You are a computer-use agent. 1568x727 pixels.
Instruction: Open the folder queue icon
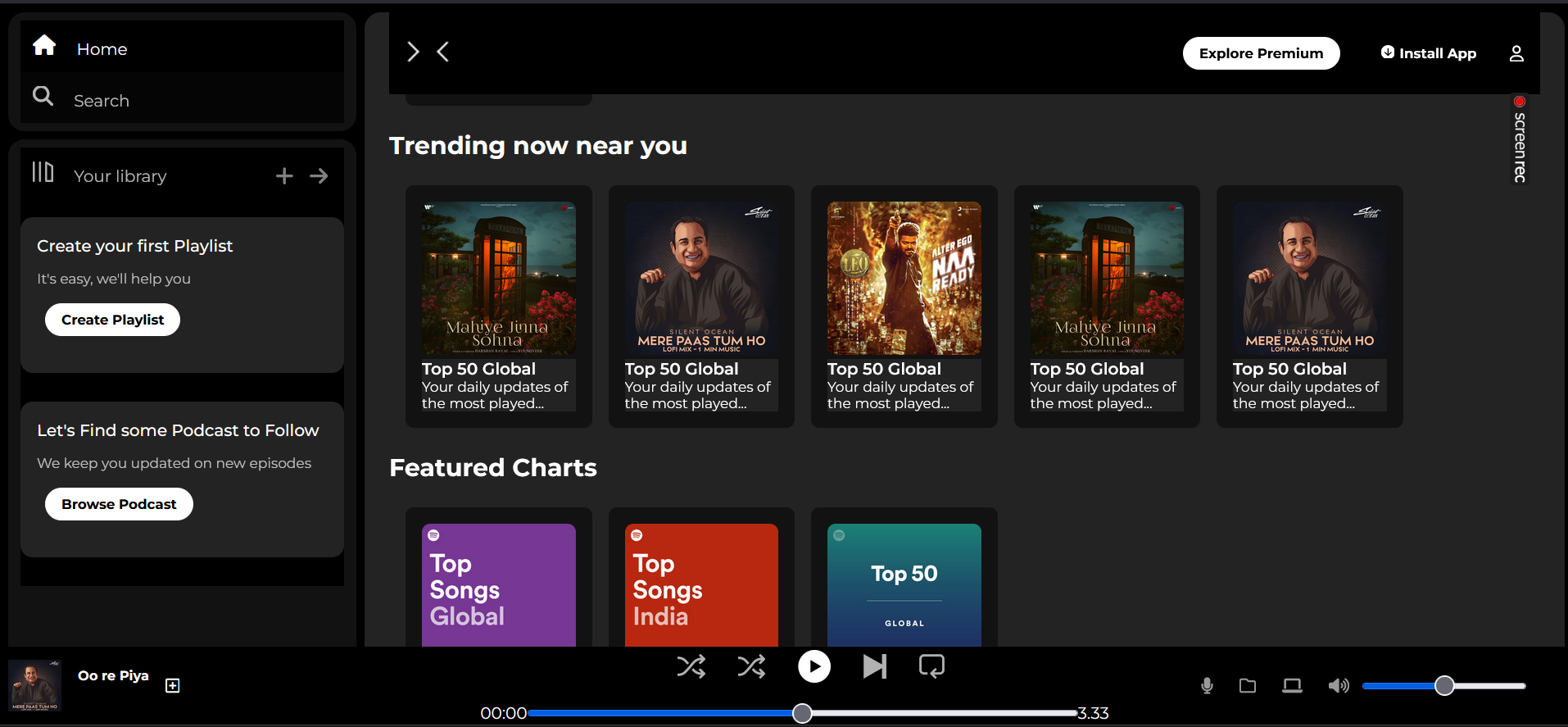click(x=1248, y=686)
